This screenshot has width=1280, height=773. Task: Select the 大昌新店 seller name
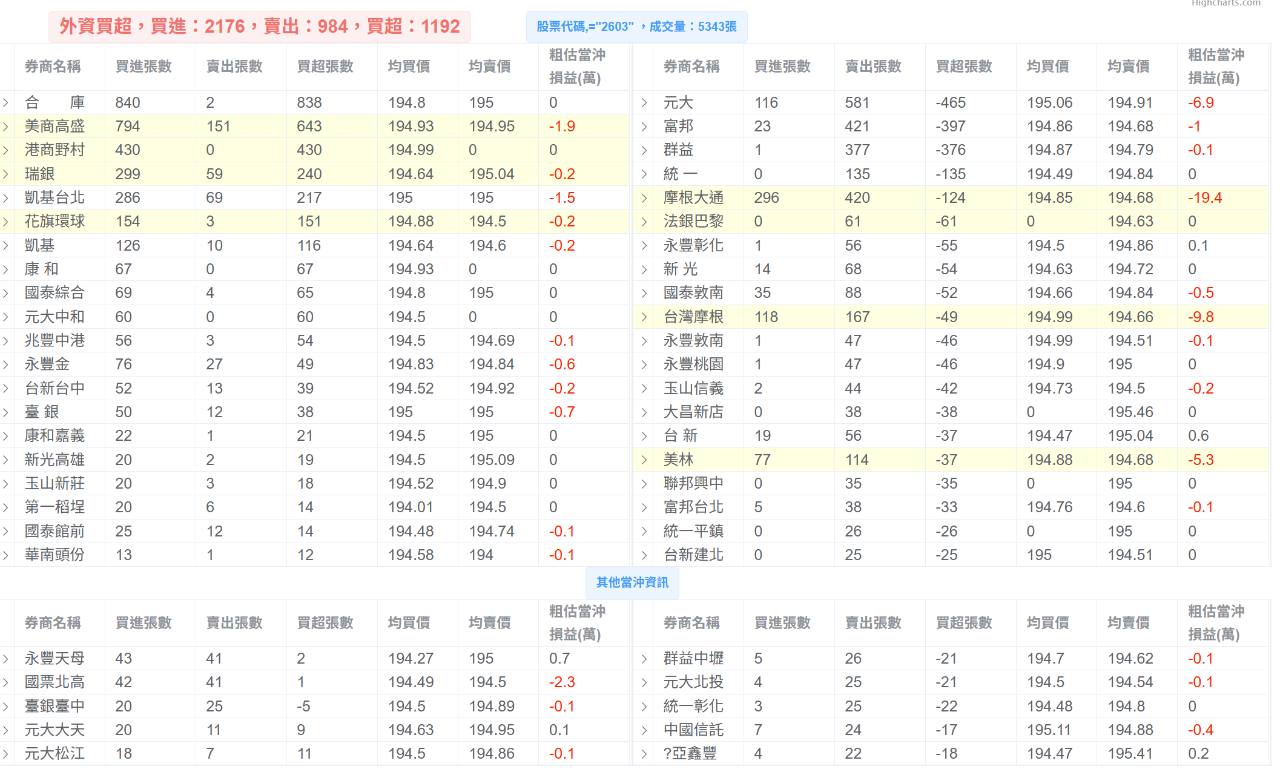tap(694, 413)
